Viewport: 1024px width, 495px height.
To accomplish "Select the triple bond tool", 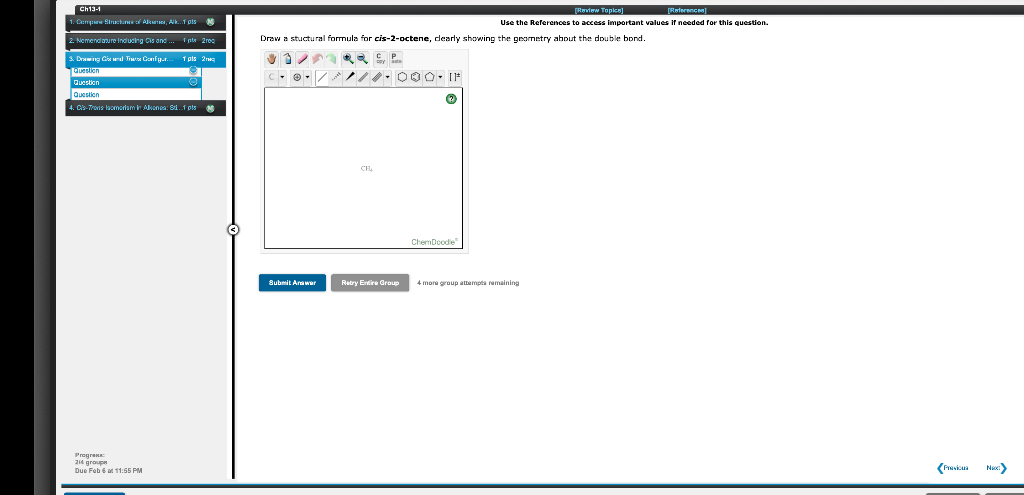I will 377,77.
